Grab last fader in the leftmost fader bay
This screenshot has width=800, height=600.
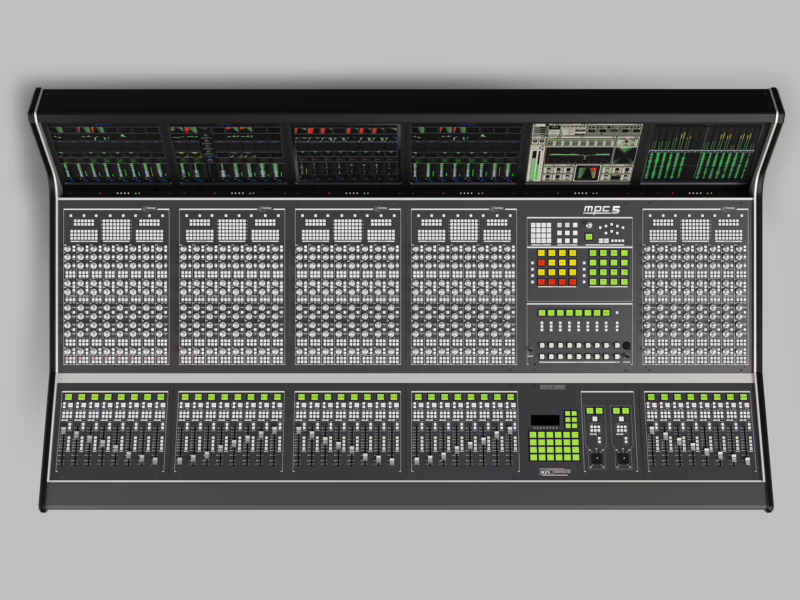coord(155,461)
